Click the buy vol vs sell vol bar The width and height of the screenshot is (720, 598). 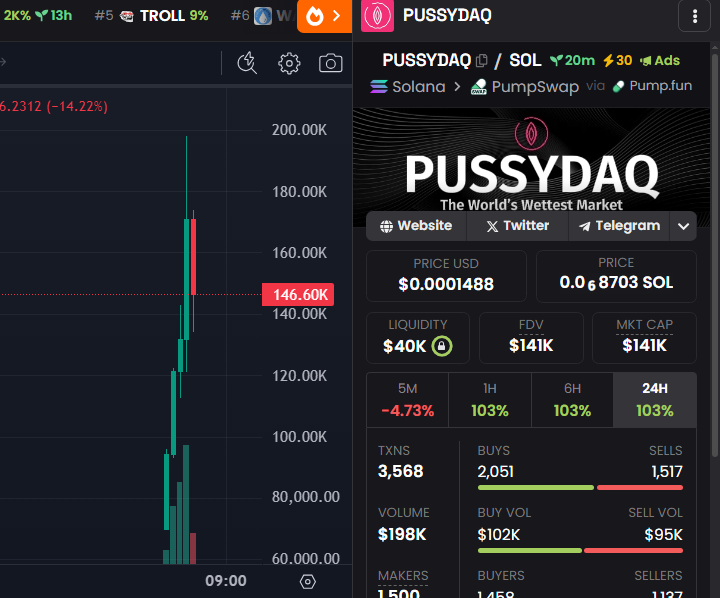tap(580, 550)
